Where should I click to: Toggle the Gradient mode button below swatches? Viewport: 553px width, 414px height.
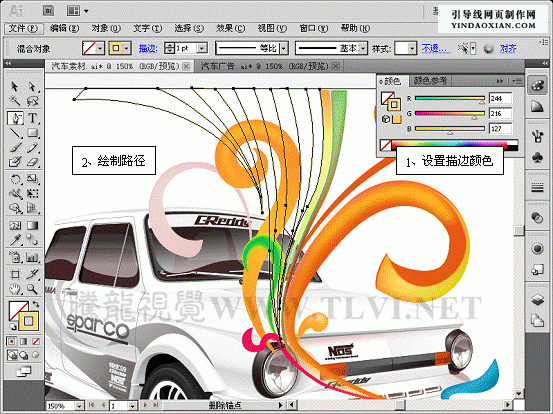24,341
